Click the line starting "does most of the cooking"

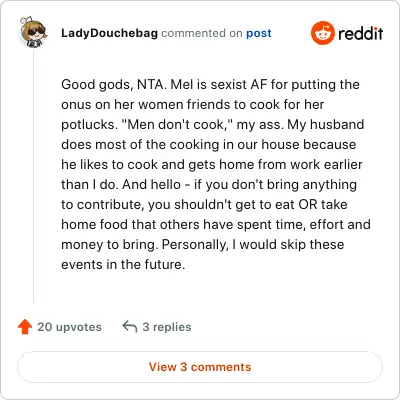[x=209, y=144]
